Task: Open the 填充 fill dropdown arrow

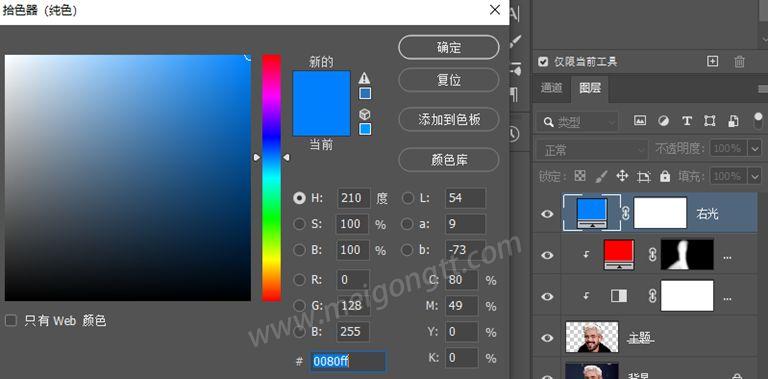Action: [755, 176]
